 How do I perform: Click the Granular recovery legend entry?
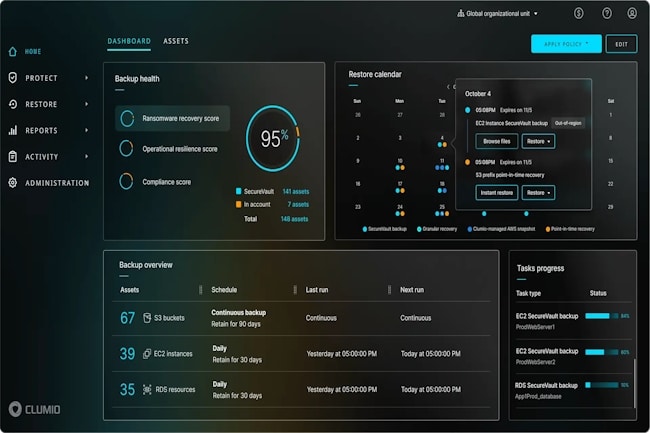(437, 229)
